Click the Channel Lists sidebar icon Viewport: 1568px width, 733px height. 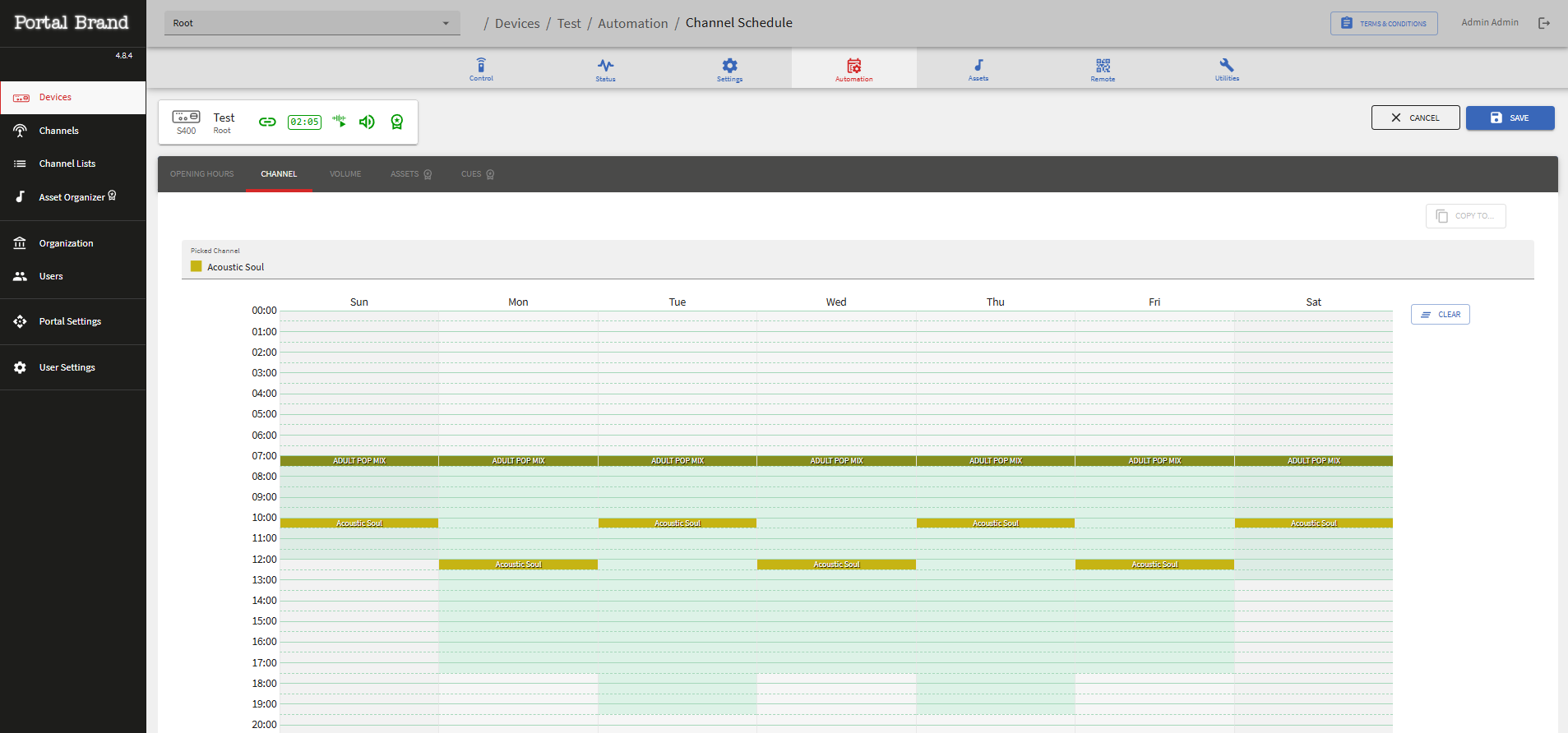click(x=21, y=164)
